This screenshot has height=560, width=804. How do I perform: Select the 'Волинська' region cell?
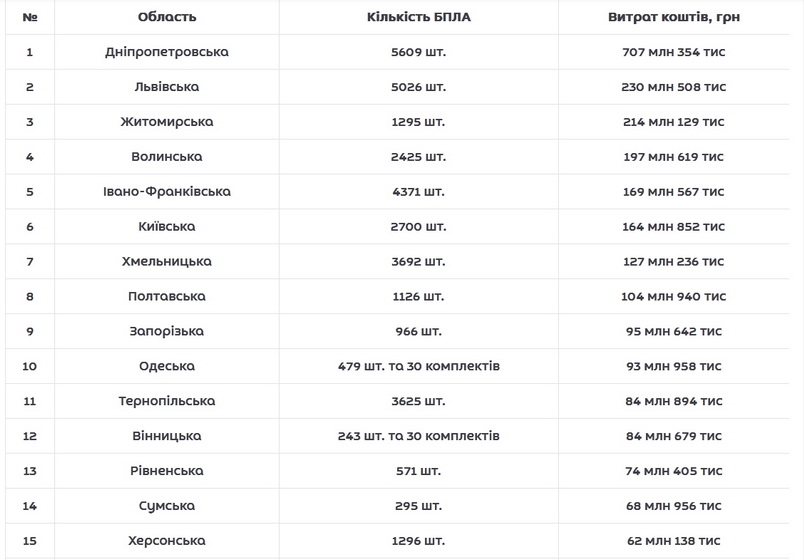(x=167, y=157)
